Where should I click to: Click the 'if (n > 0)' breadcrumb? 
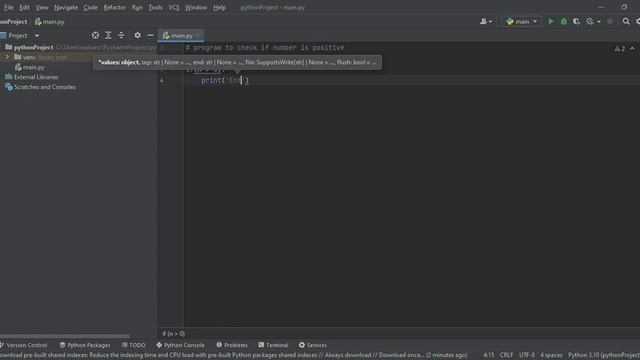[x=173, y=334]
